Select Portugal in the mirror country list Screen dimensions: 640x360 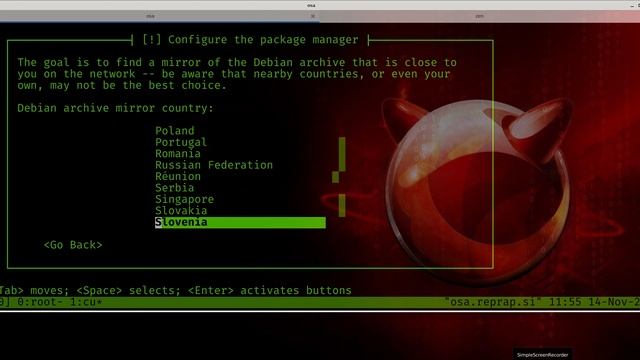(181, 142)
